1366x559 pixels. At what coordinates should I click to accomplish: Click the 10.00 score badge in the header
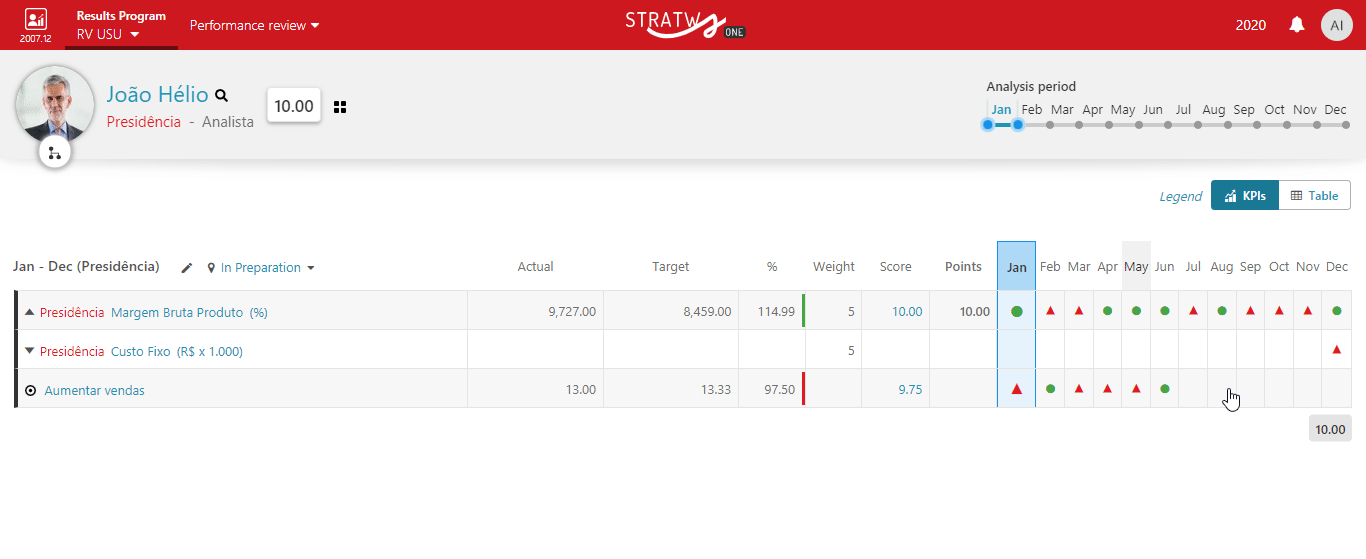click(294, 106)
